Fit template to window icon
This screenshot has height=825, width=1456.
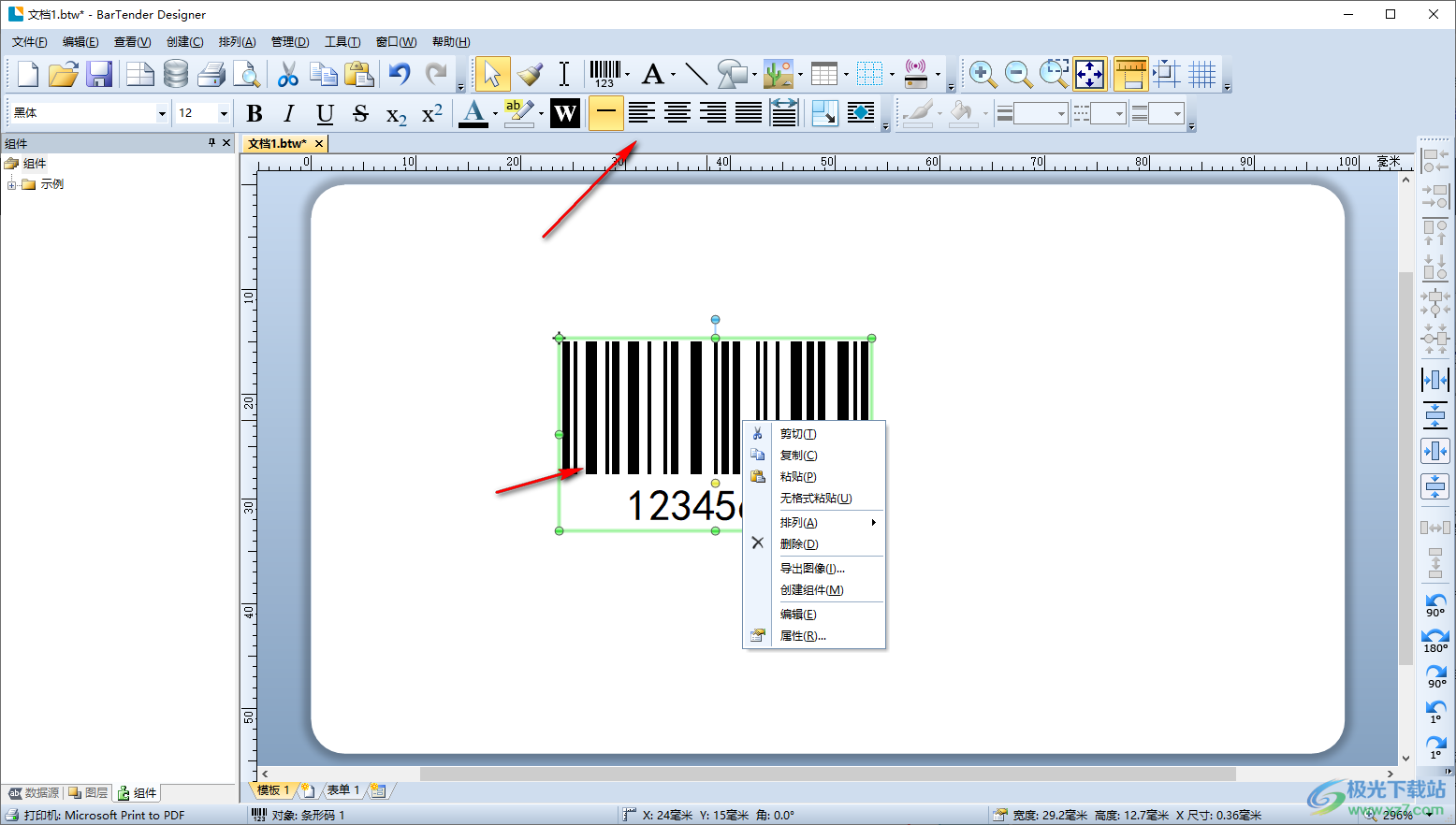[1090, 74]
